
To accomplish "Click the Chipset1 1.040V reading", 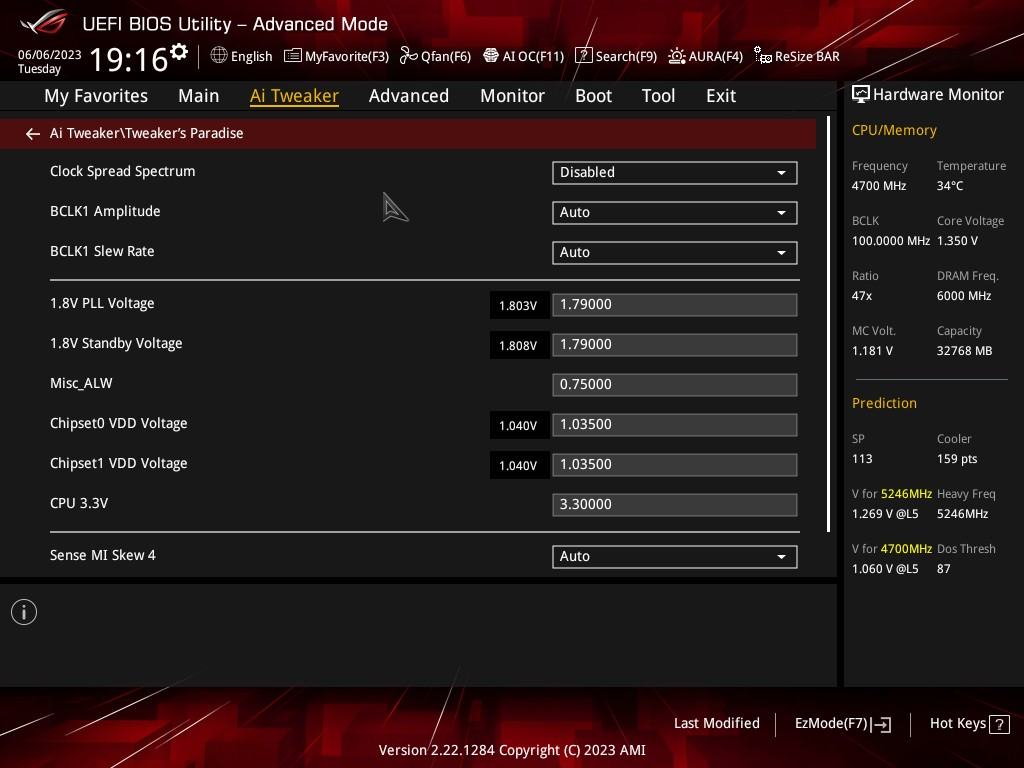I will click(x=518, y=466).
